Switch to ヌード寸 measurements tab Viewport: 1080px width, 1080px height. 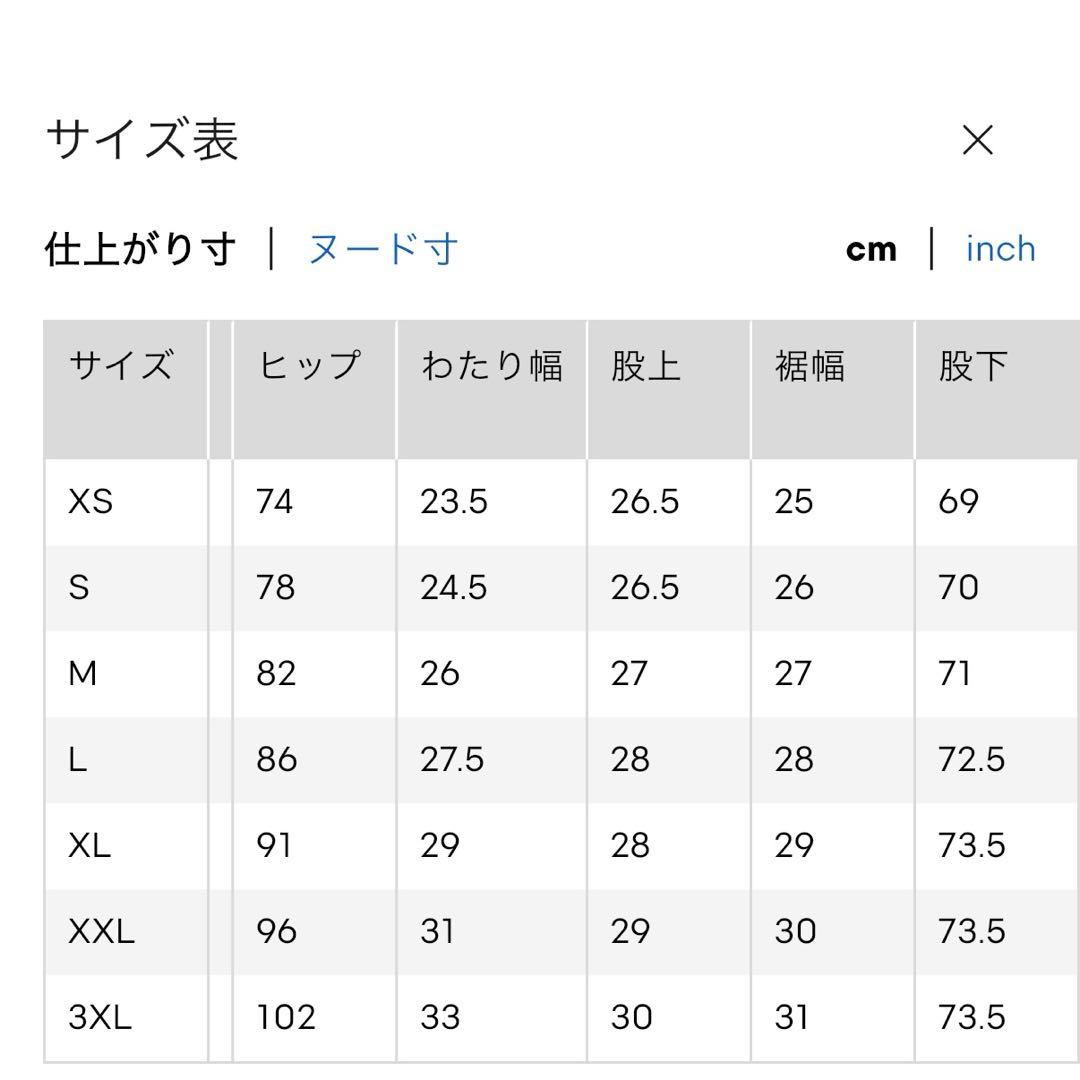tap(383, 249)
